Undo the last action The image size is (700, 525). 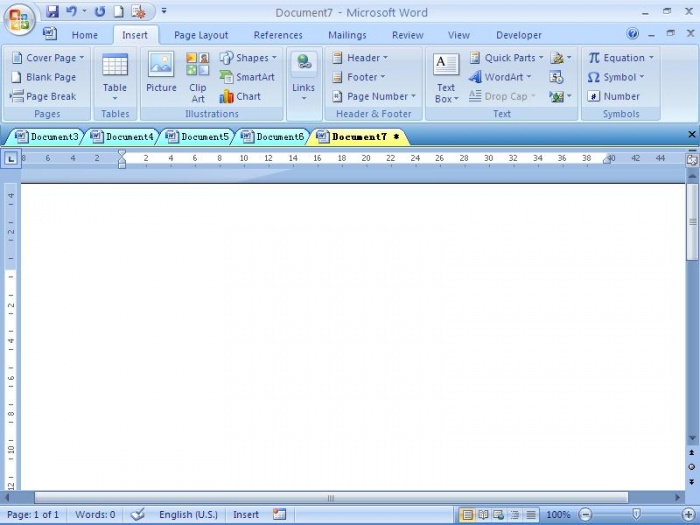pyautogui.click(x=71, y=12)
